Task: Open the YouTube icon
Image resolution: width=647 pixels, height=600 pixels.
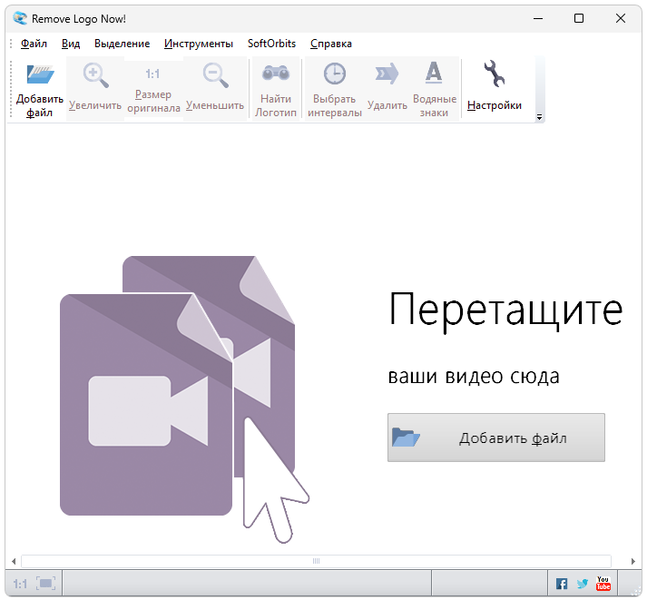Action: click(x=603, y=583)
